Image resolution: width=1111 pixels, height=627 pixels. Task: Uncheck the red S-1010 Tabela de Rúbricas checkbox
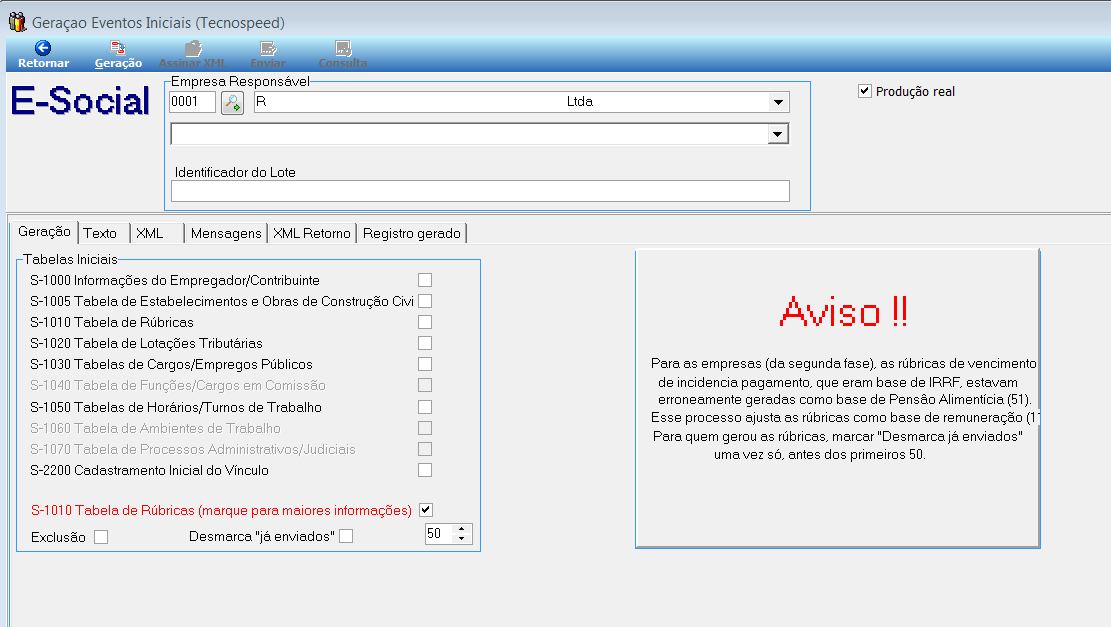click(x=425, y=510)
